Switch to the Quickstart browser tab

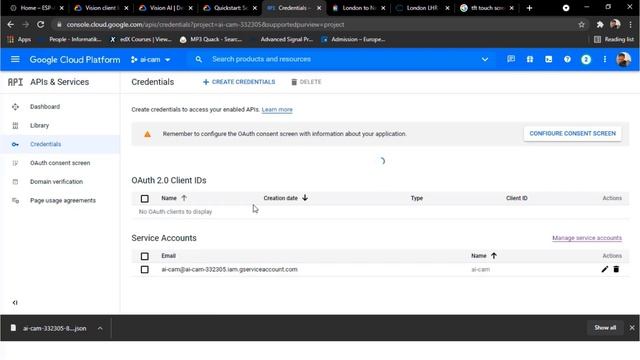229,8
